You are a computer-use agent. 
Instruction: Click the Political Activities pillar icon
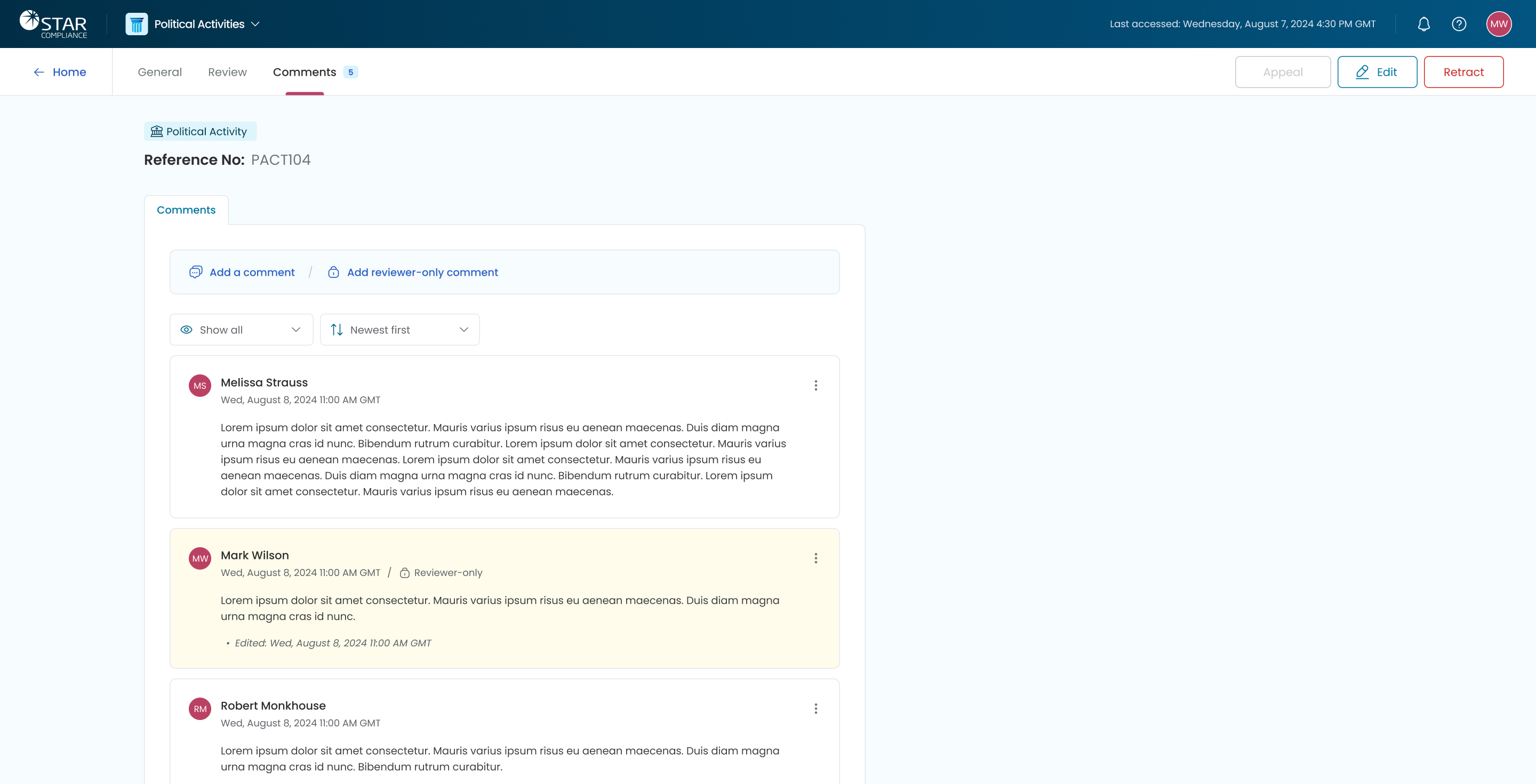pos(137,24)
